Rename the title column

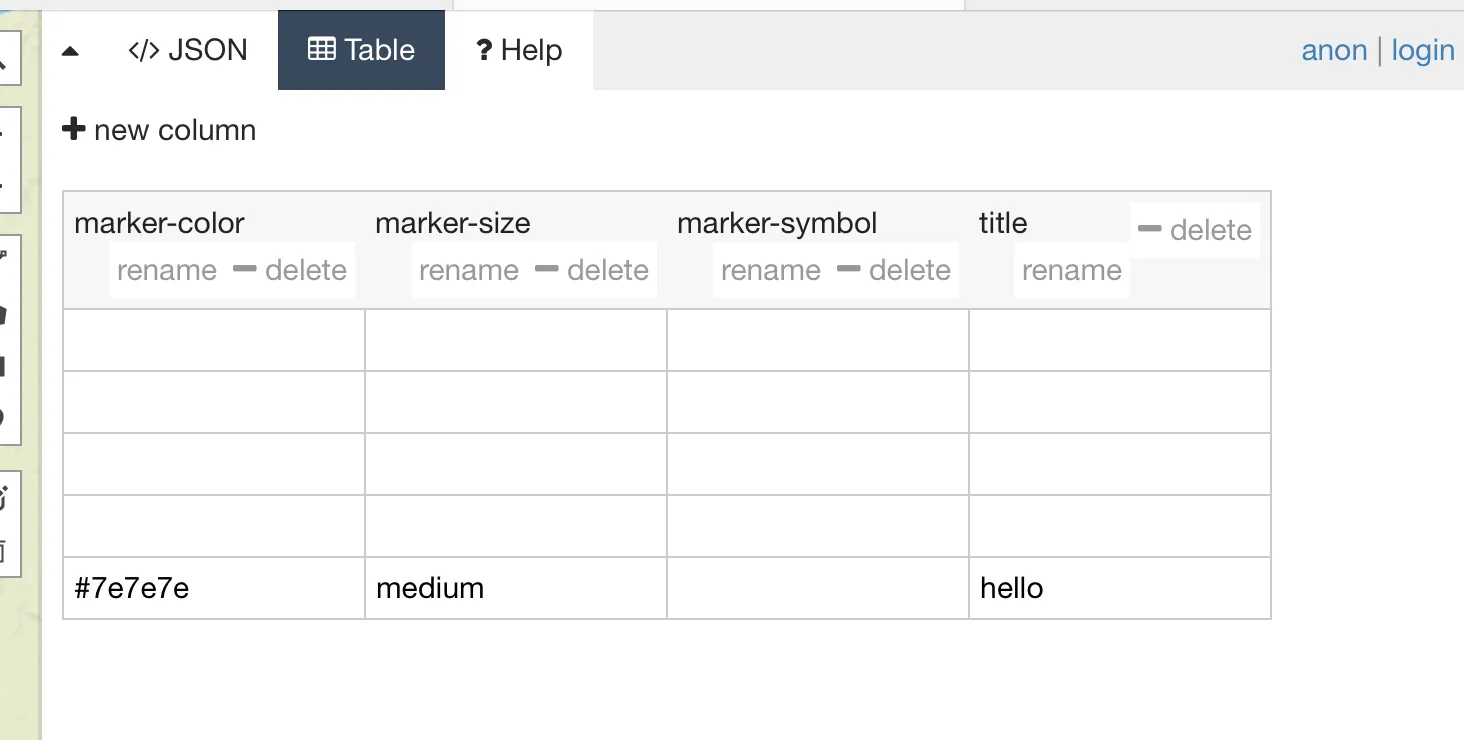click(1071, 270)
